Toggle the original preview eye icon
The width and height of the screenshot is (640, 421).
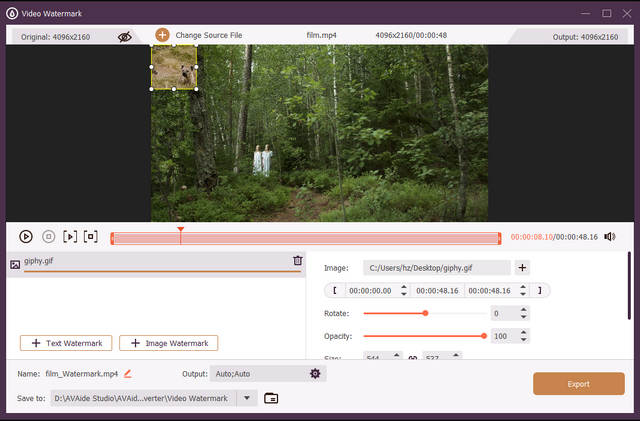125,36
